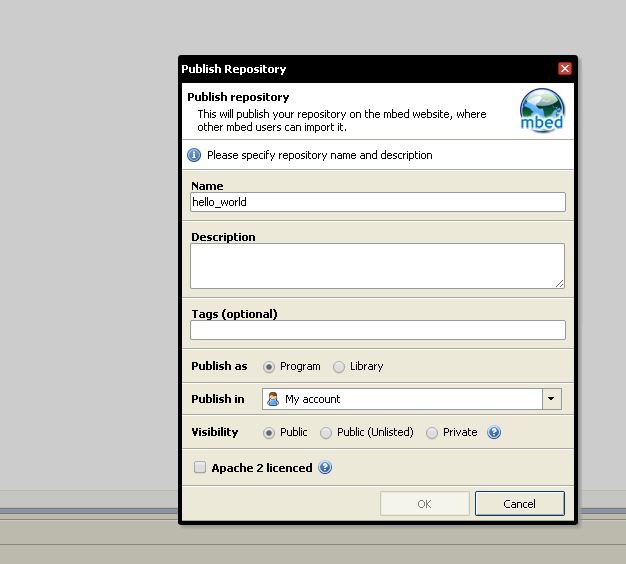
Task: Click the Name field containing hello_world
Action: pyautogui.click(x=378, y=202)
